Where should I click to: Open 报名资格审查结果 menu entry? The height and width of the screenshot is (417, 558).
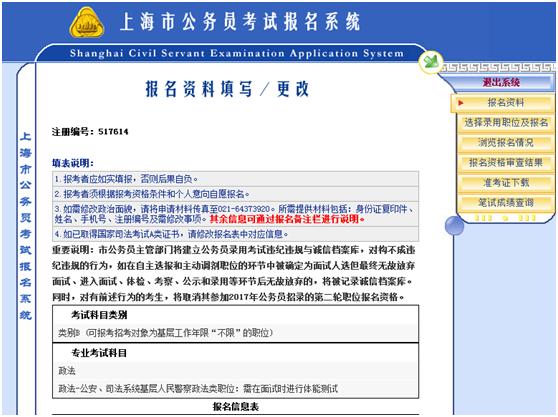(x=506, y=163)
